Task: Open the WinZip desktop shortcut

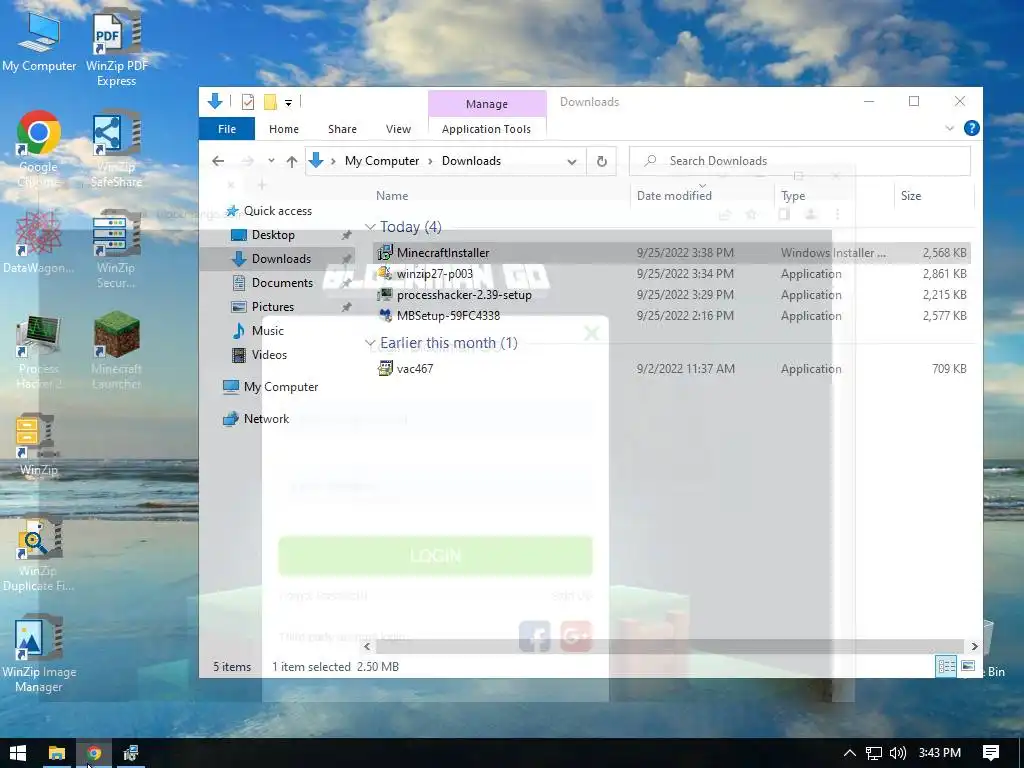Action: tap(39, 444)
